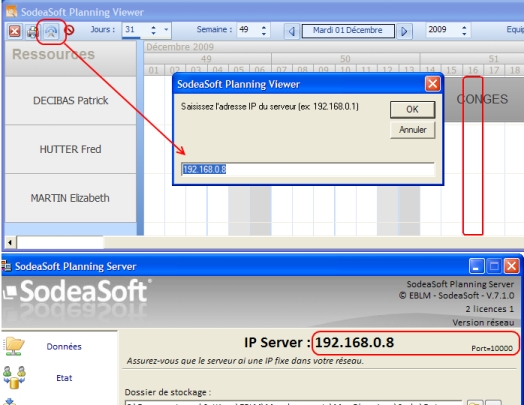Image resolution: width=524 pixels, height=405 pixels.
Task: Open Etat users icon in server sidebar
Action: pos(14,378)
